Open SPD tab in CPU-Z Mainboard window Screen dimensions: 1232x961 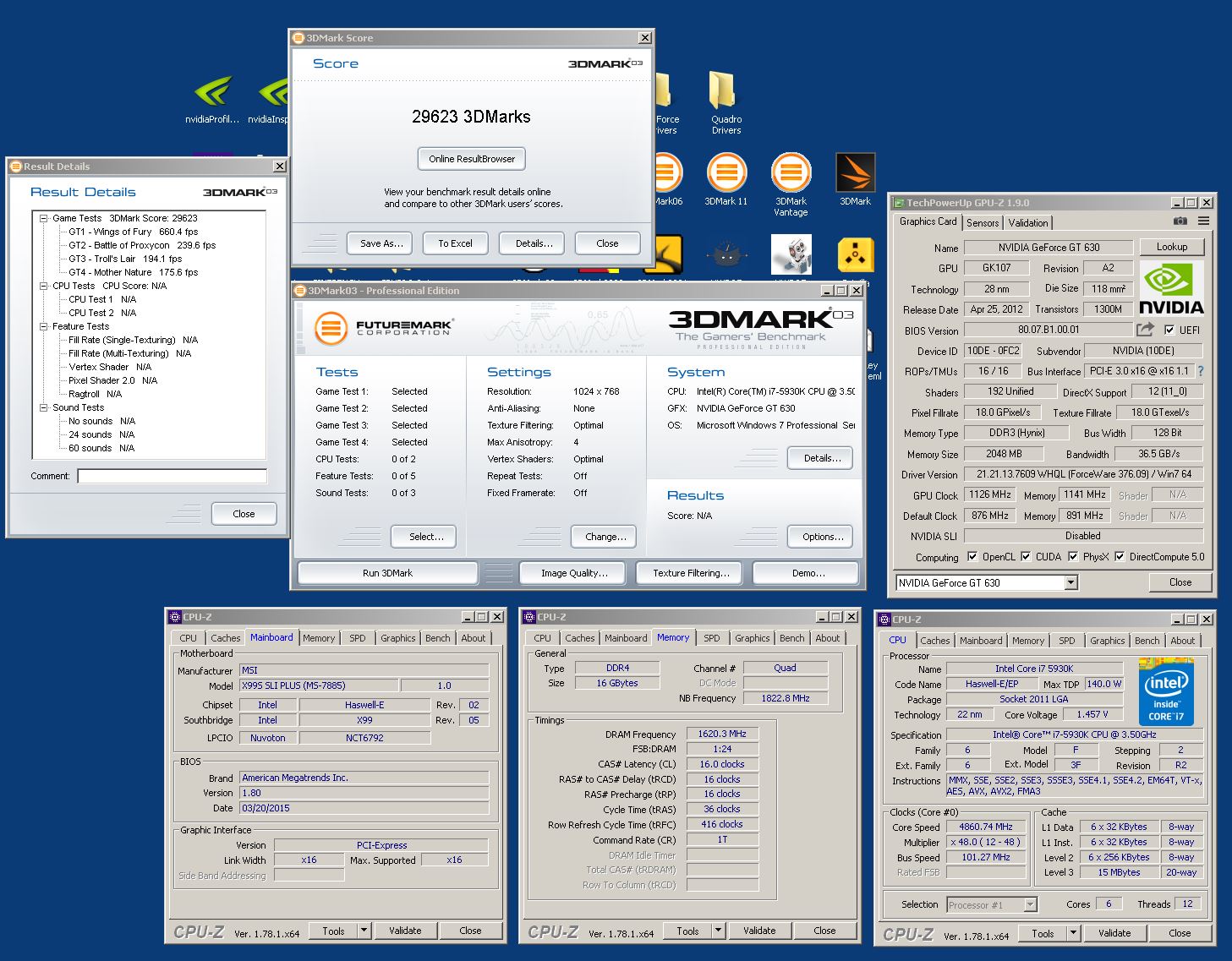(358, 638)
